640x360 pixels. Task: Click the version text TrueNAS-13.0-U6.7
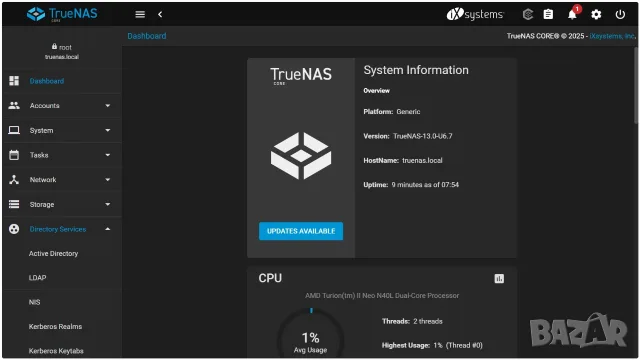click(422, 136)
